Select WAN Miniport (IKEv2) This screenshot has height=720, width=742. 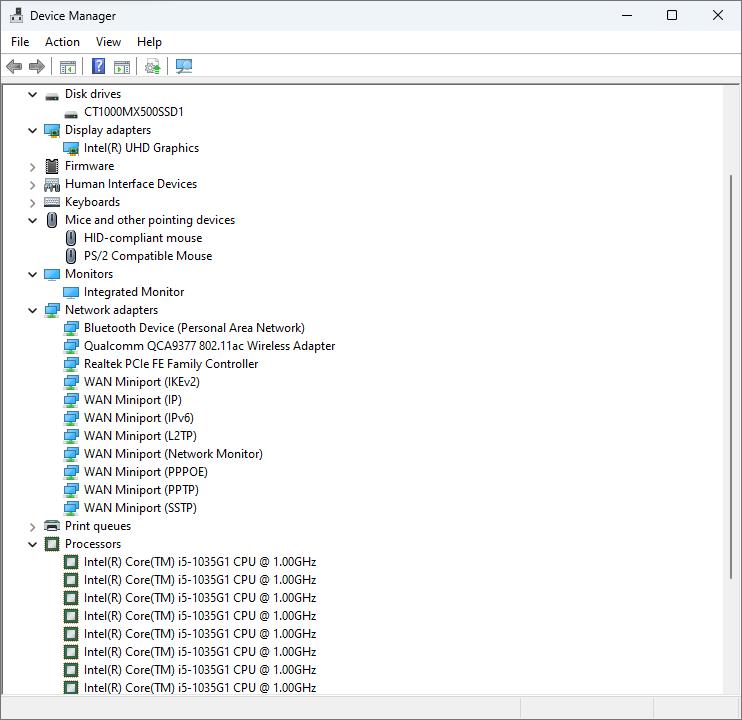[x=141, y=382]
